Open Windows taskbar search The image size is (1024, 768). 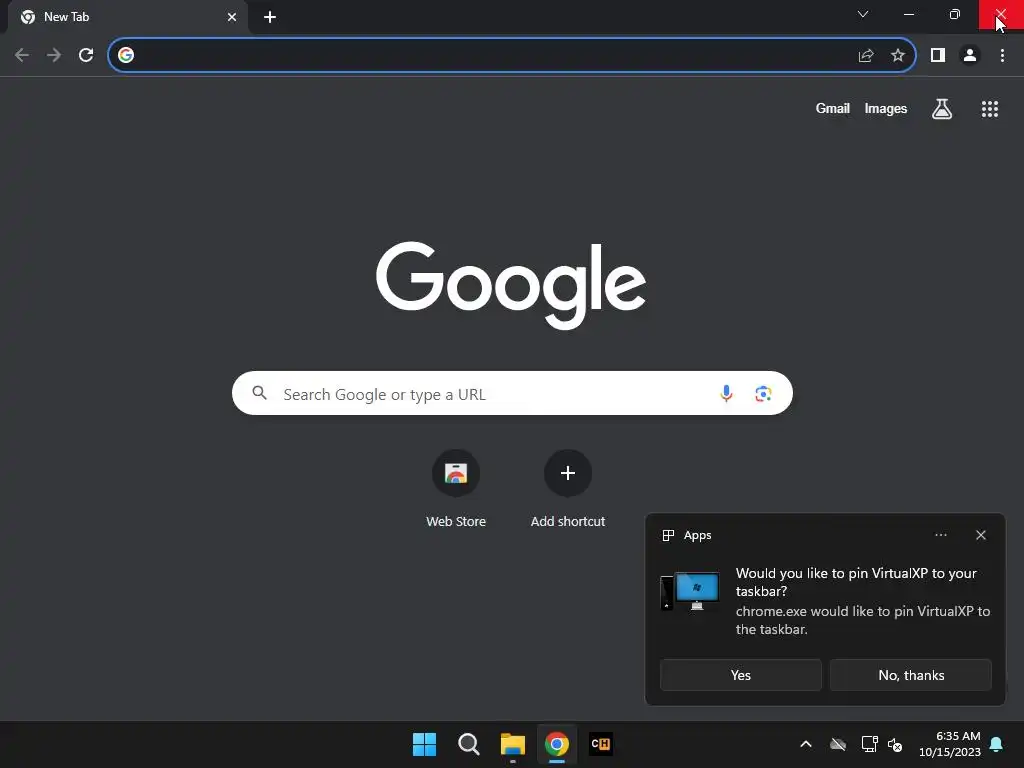468,744
